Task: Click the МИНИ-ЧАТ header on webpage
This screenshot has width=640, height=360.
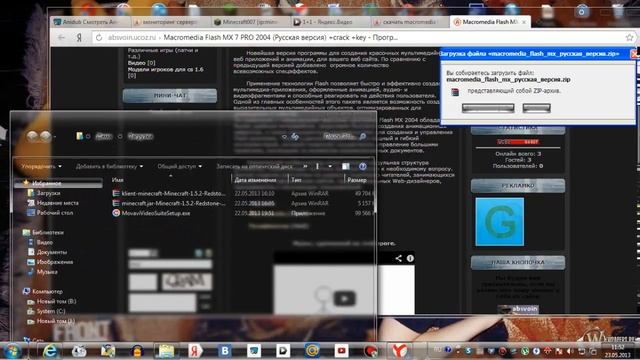Action: (170, 96)
